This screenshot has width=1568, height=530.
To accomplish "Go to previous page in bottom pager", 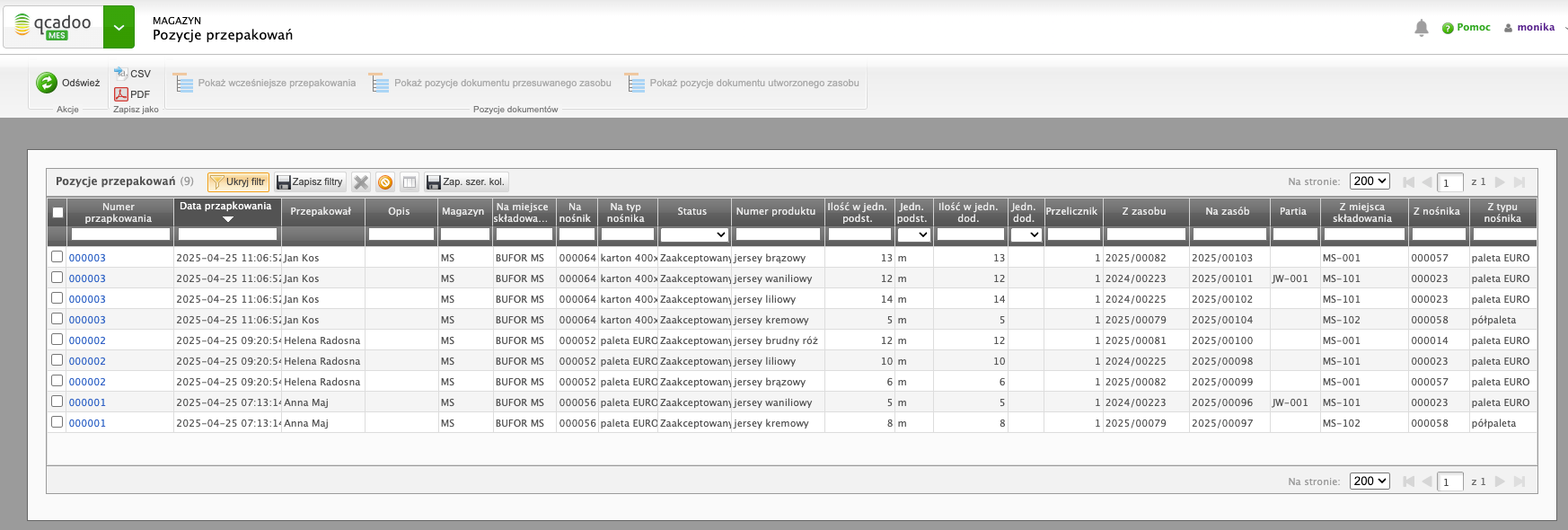I will [1426, 481].
